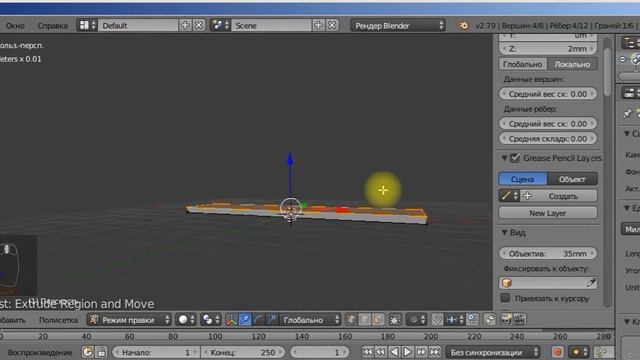640x360 pixels.
Task: Adjust the edge Средний вес ск slider
Action: tap(548, 123)
